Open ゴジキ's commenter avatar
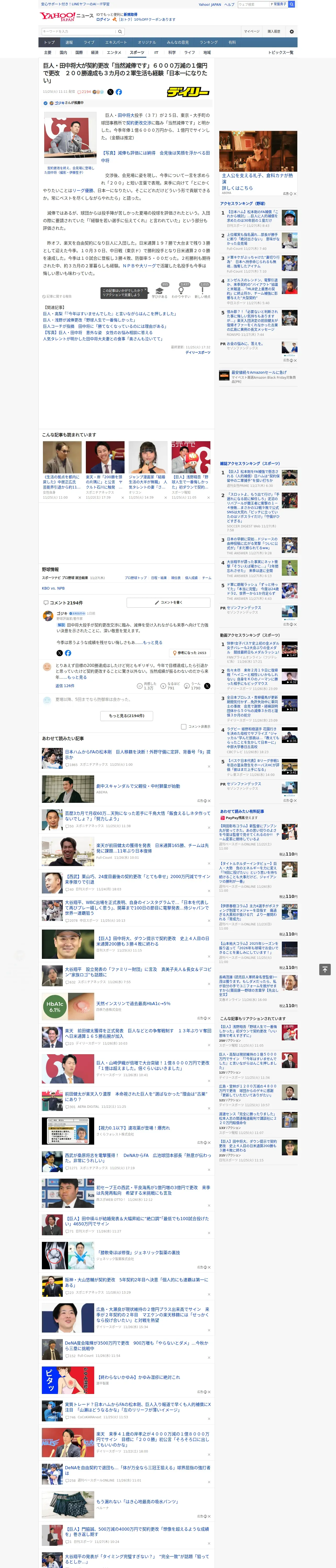This screenshot has height=1568, width=336. click(x=48, y=615)
